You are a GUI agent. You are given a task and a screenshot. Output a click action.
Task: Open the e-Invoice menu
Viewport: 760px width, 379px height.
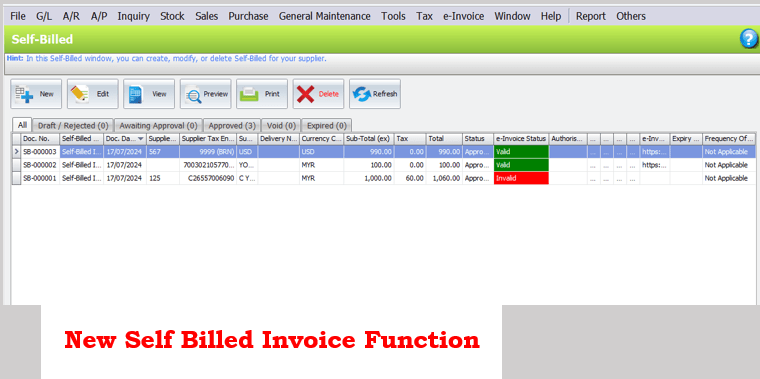click(463, 16)
